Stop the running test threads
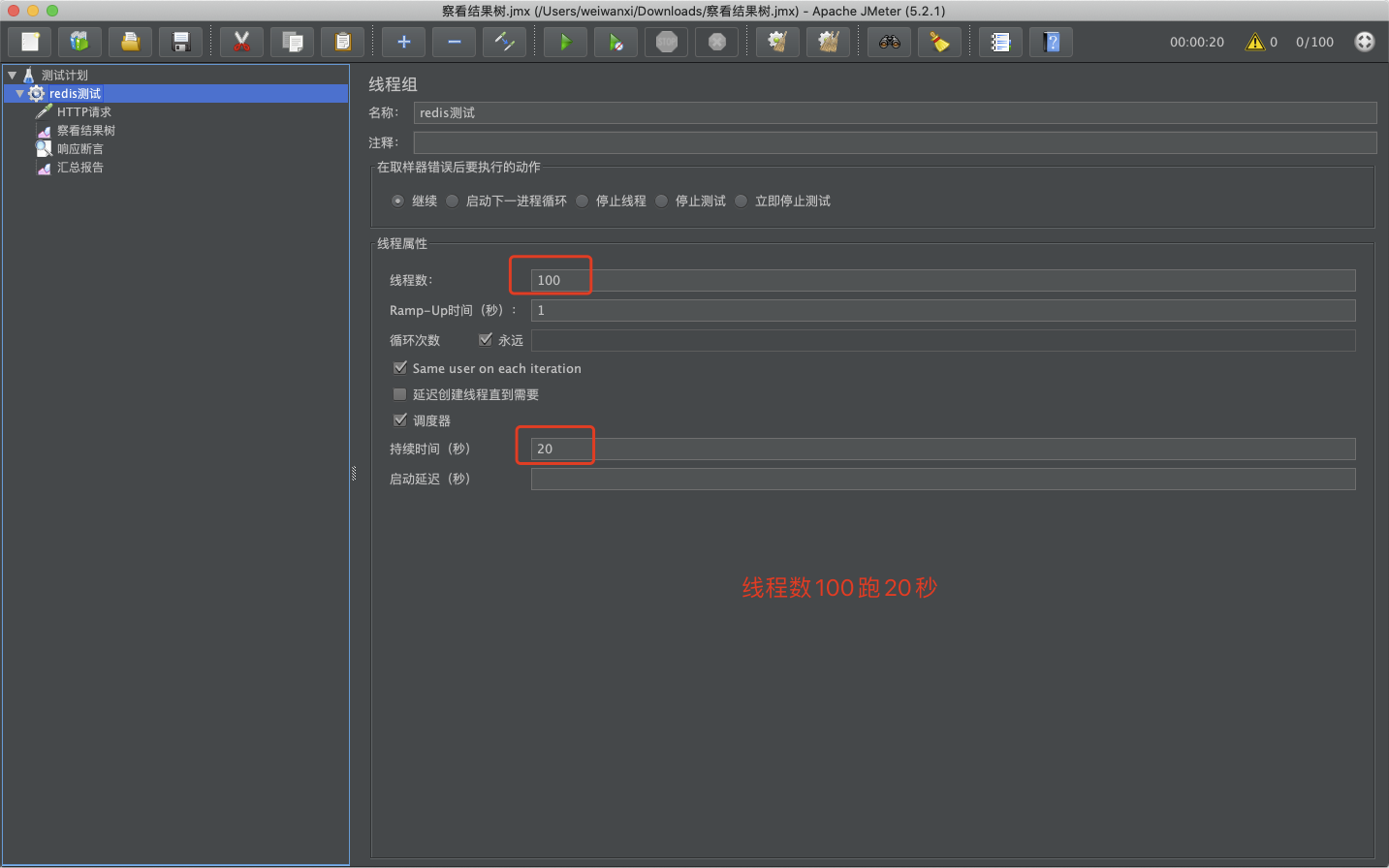Screen dimensions: 1389x868 (666, 42)
